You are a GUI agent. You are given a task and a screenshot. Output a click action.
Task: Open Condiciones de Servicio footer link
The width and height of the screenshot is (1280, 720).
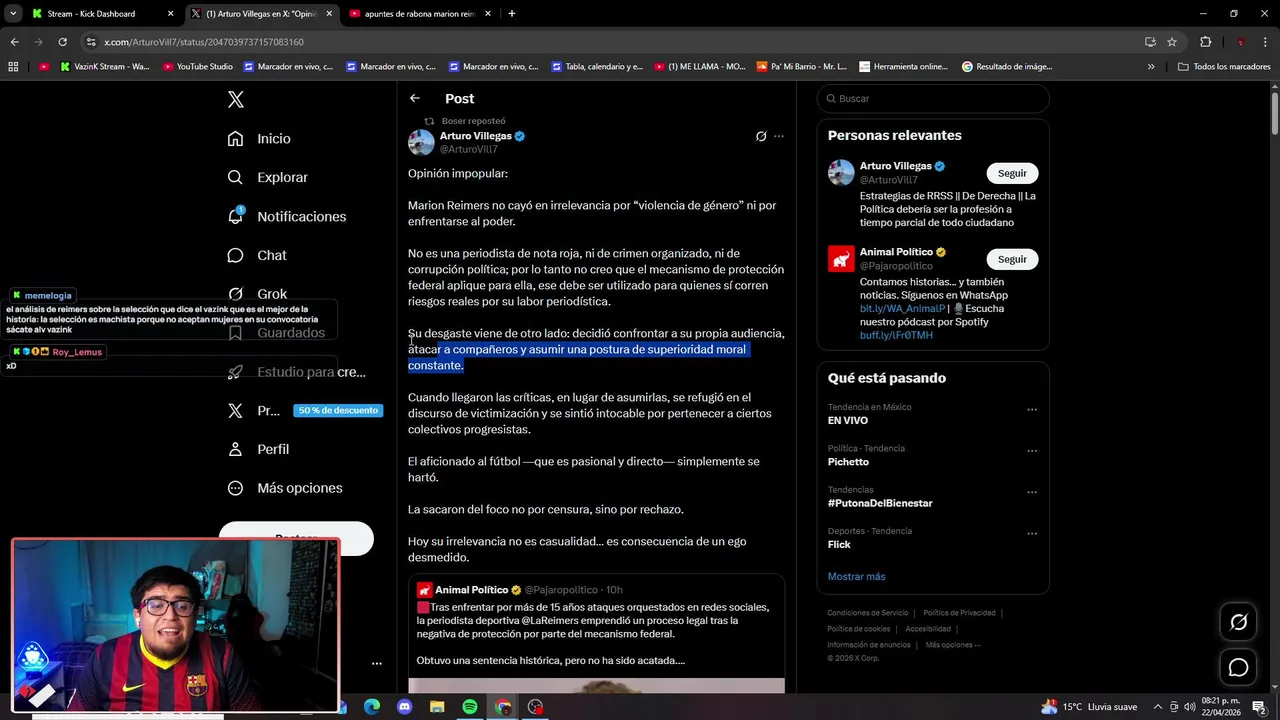click(867, 613)
